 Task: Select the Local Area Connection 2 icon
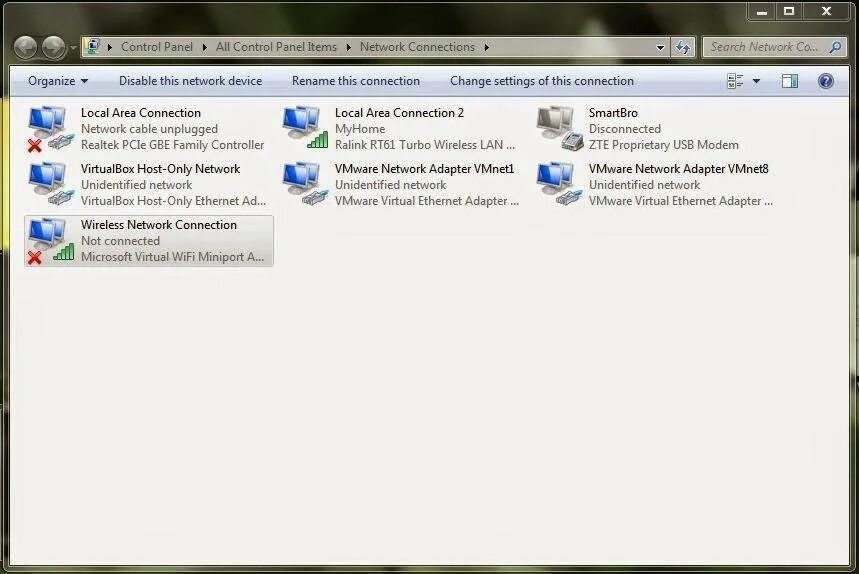pos(305,128)
